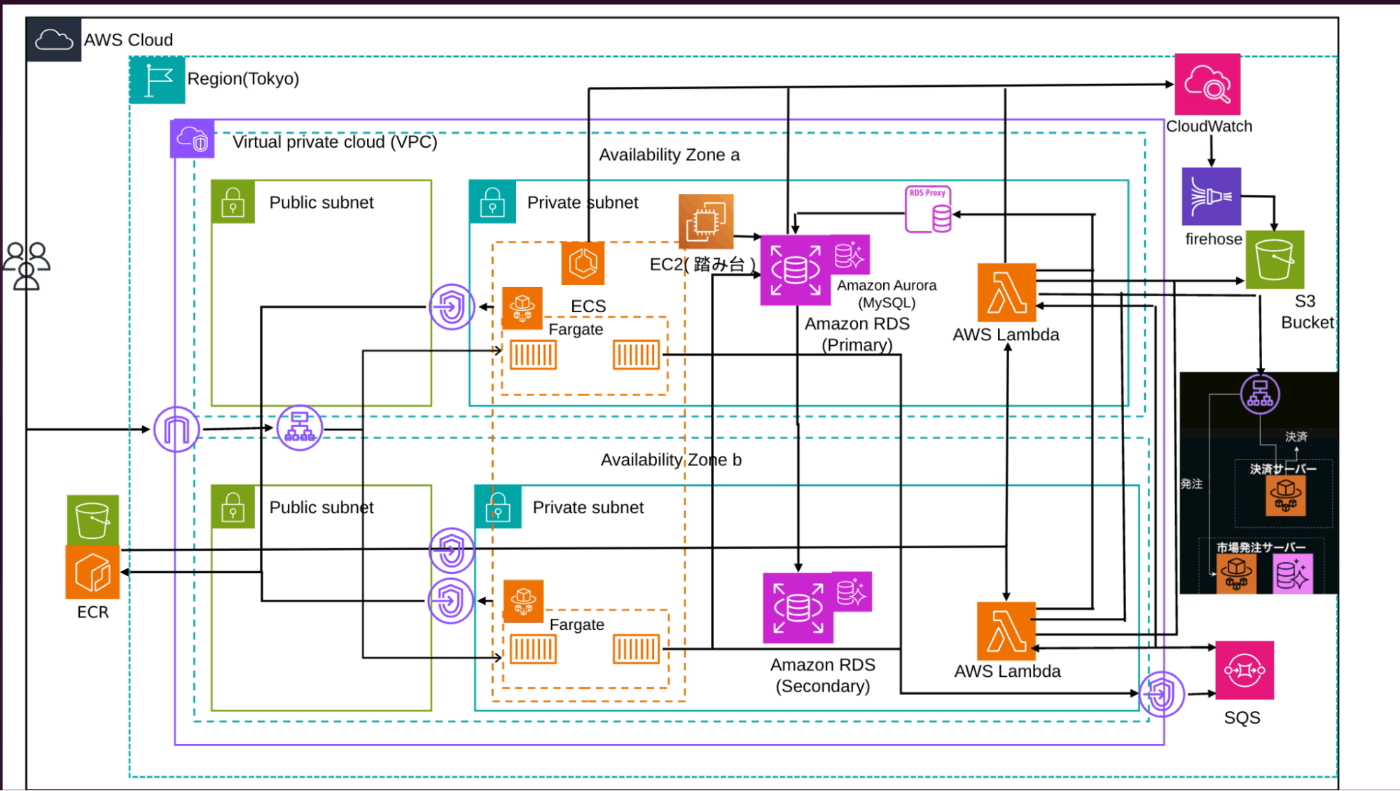Click the Aurora icon beside the RDS Primary icon
Viewport: 1400px width, 791px height.
coord(852,254)
